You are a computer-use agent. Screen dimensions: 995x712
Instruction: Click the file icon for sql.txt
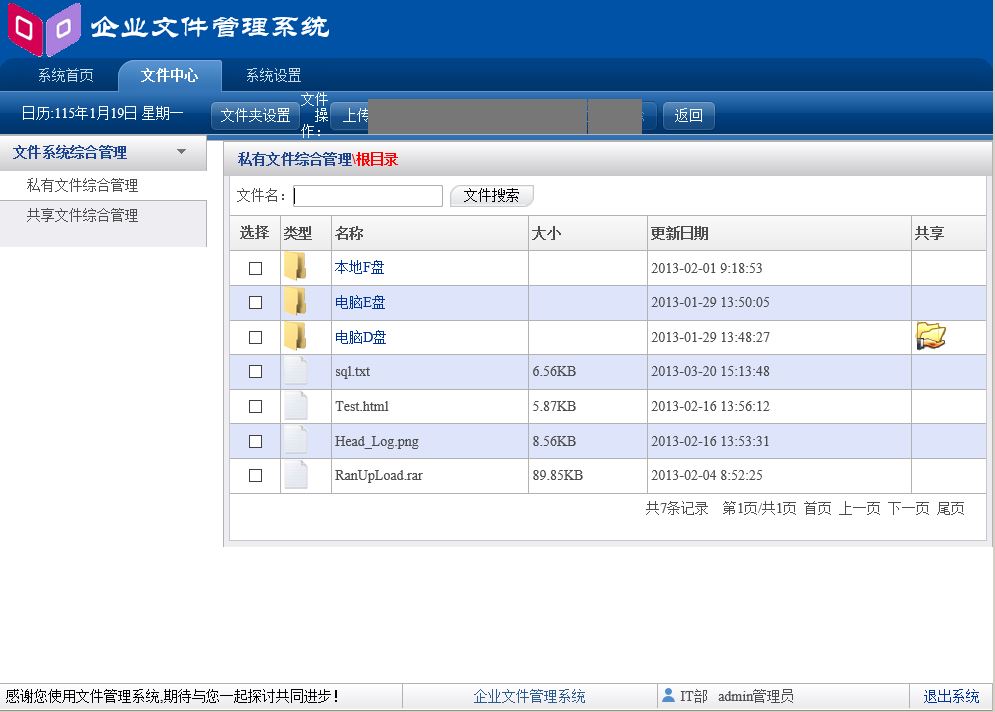click(x=295, y=371)
